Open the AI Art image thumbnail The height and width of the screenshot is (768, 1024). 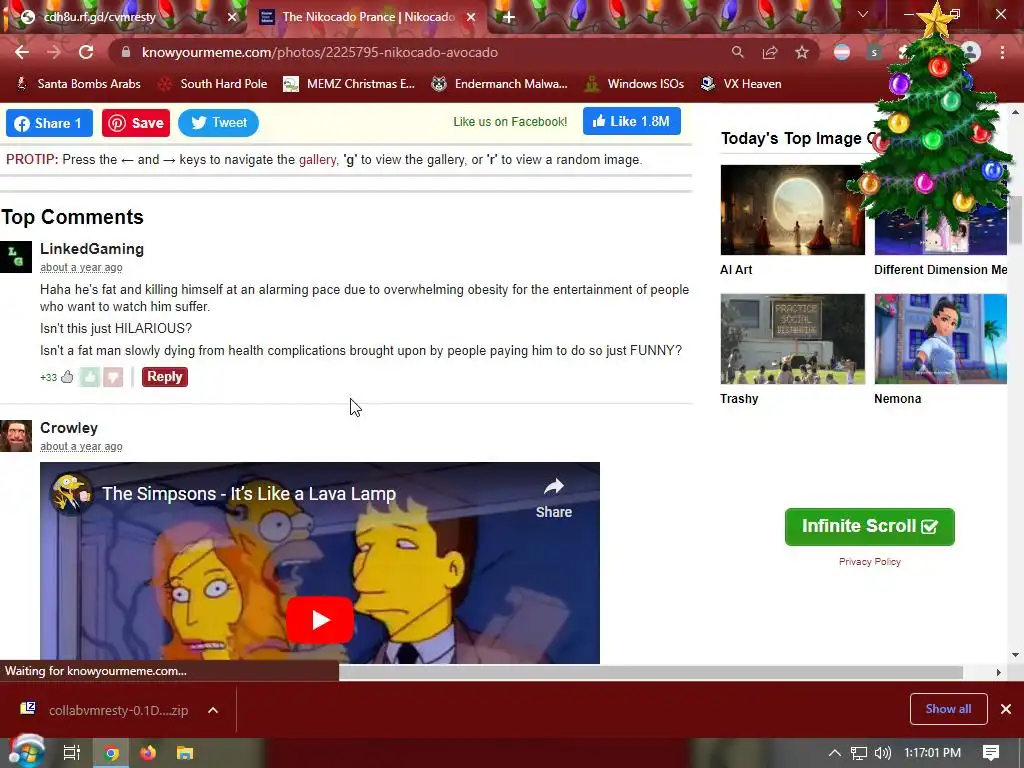coord(792,210)
